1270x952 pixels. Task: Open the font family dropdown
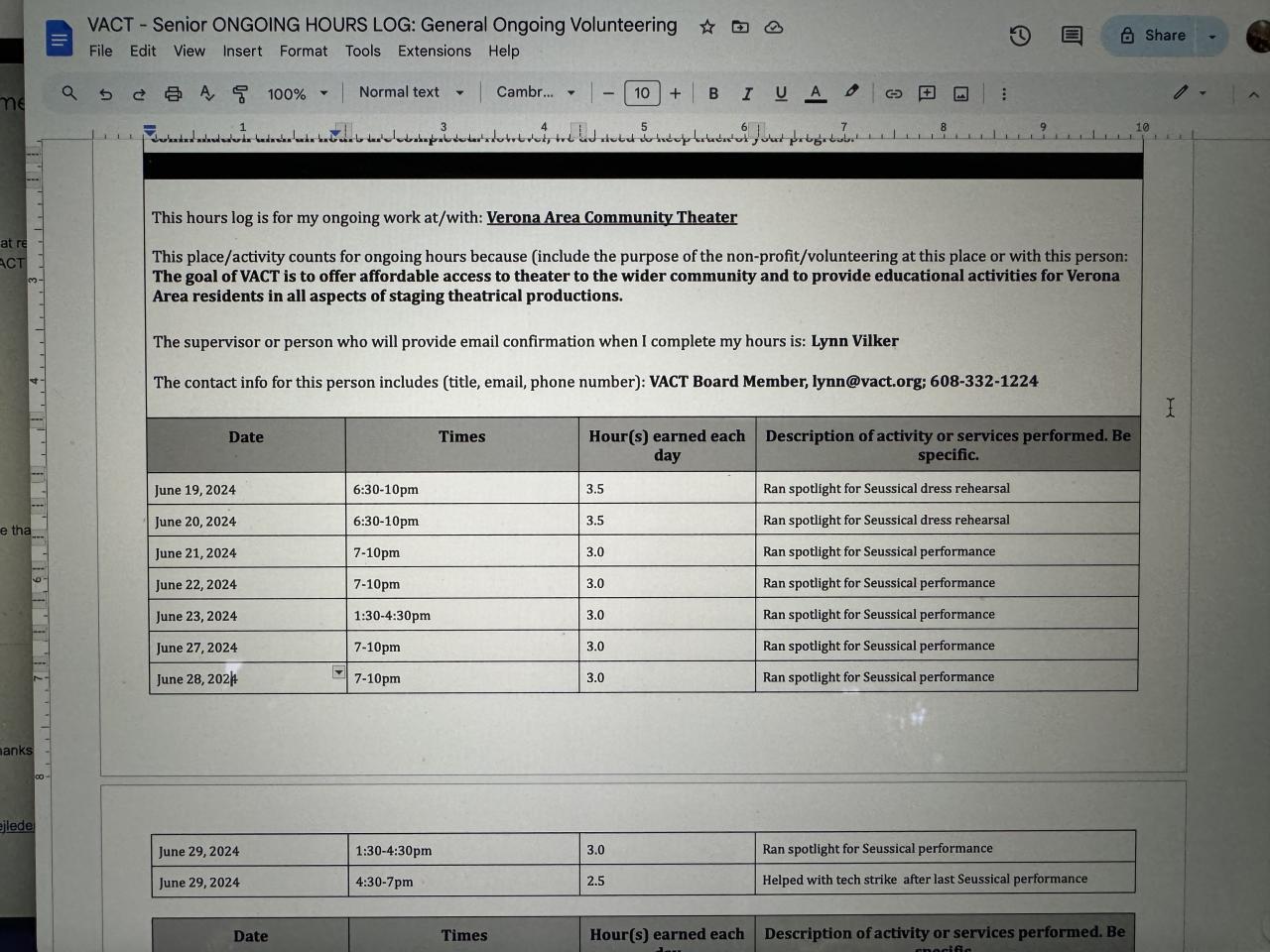point(536,92)
